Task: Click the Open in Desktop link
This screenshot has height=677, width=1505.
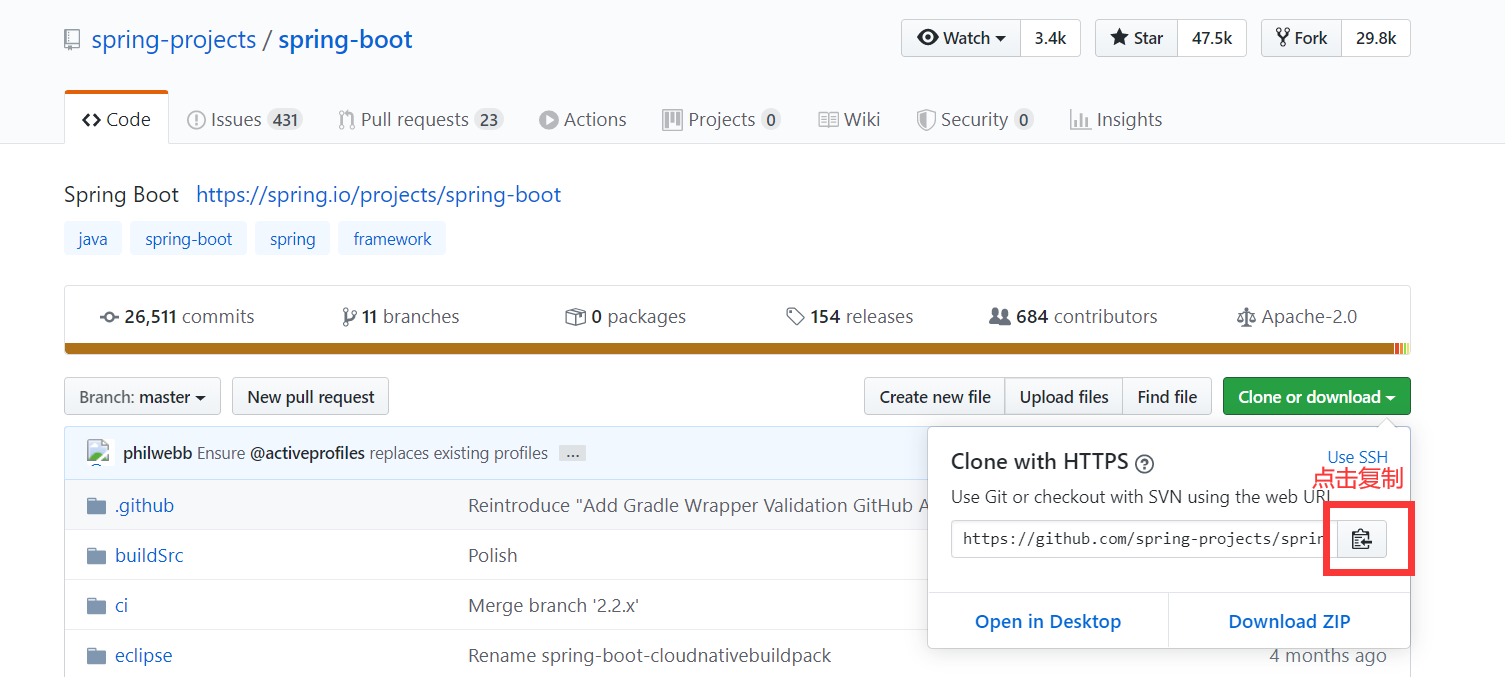Action: [x=1048, y=622]
